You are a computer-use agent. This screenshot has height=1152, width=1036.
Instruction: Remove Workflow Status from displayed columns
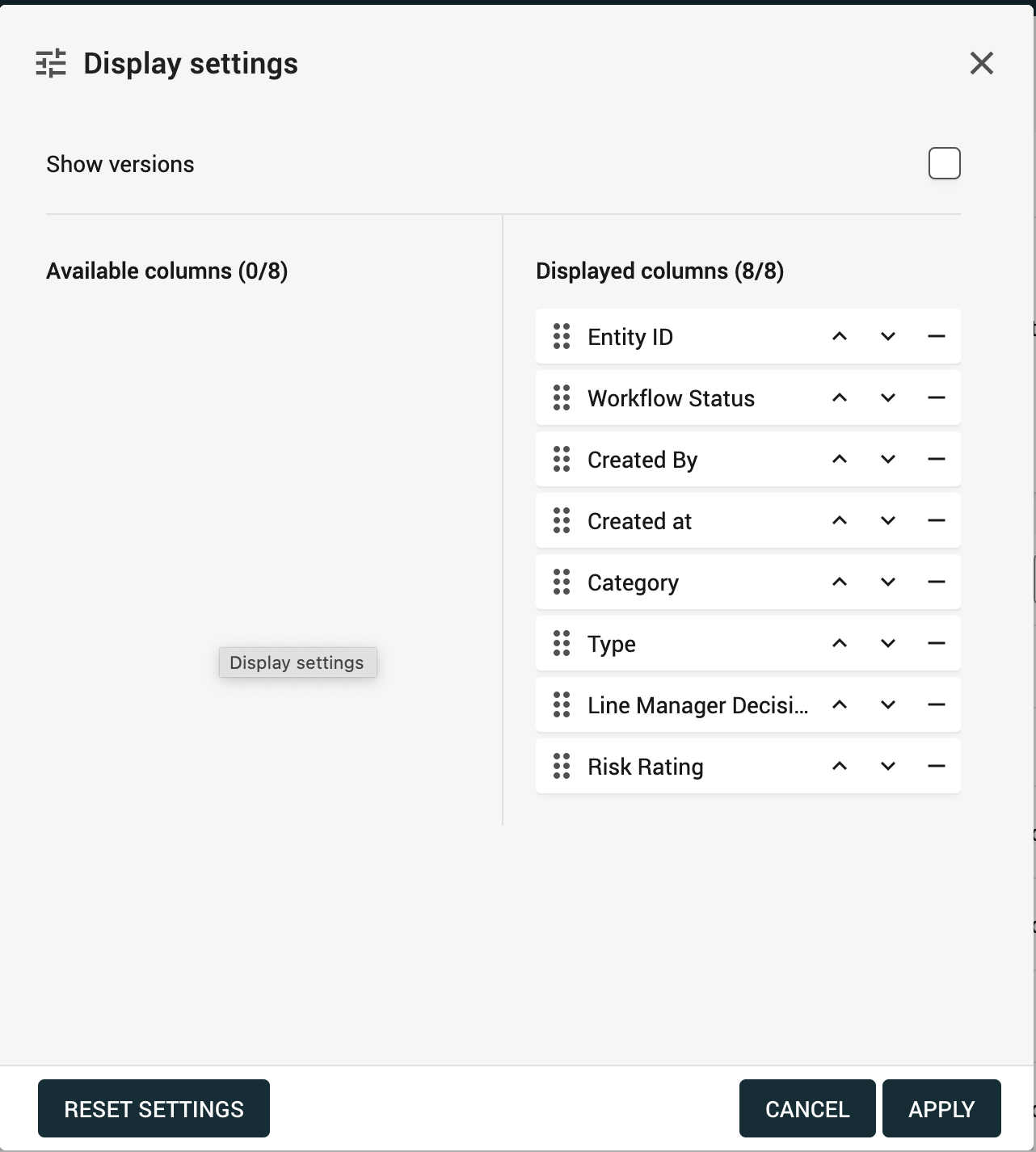click(937, 397)
